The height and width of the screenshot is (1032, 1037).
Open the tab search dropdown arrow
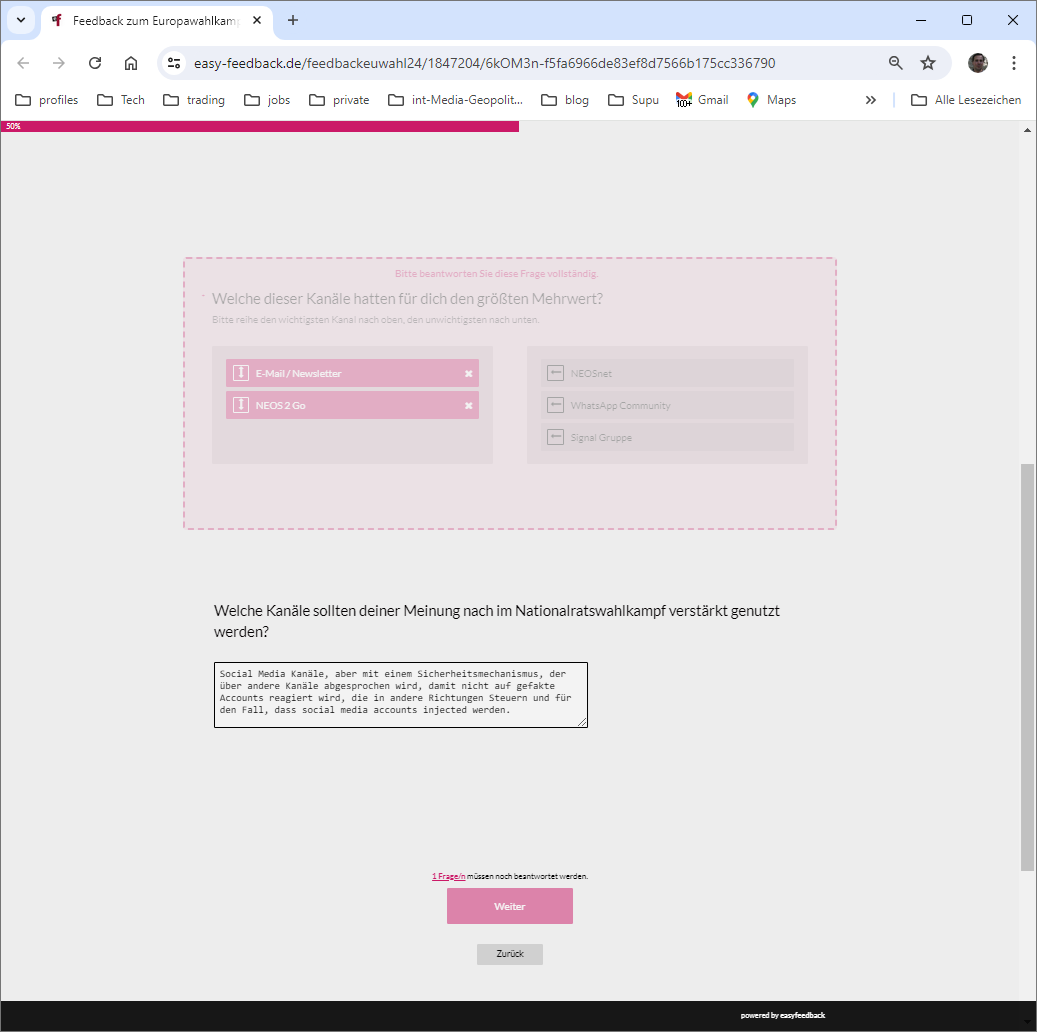pyautogui.click(x=20, y=20)
